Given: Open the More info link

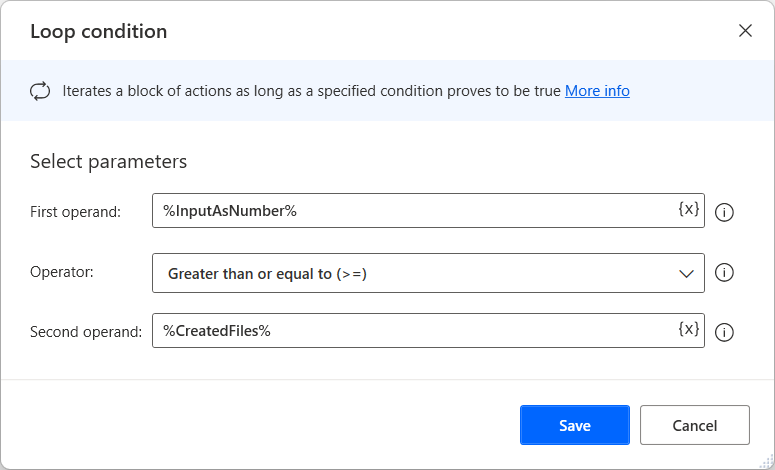Looking at the screenshot, I should (597, 91).
